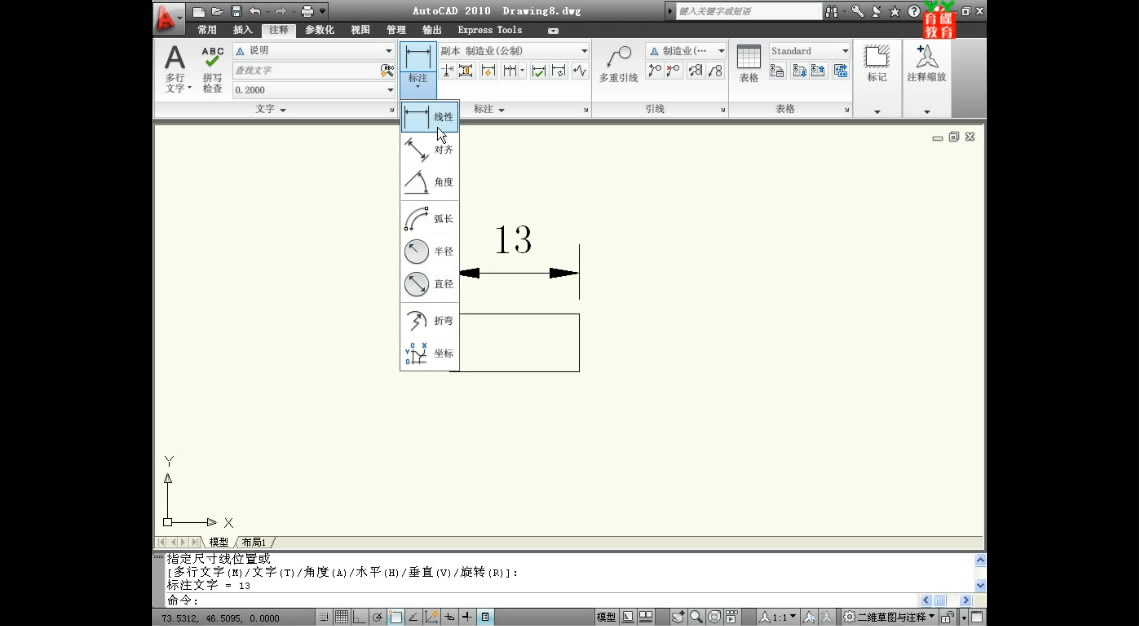Viewport: 1139px width, 626px height.
Task: Click the 注释缩放 annotation scaling button
Action: click(x=926, y=64)
